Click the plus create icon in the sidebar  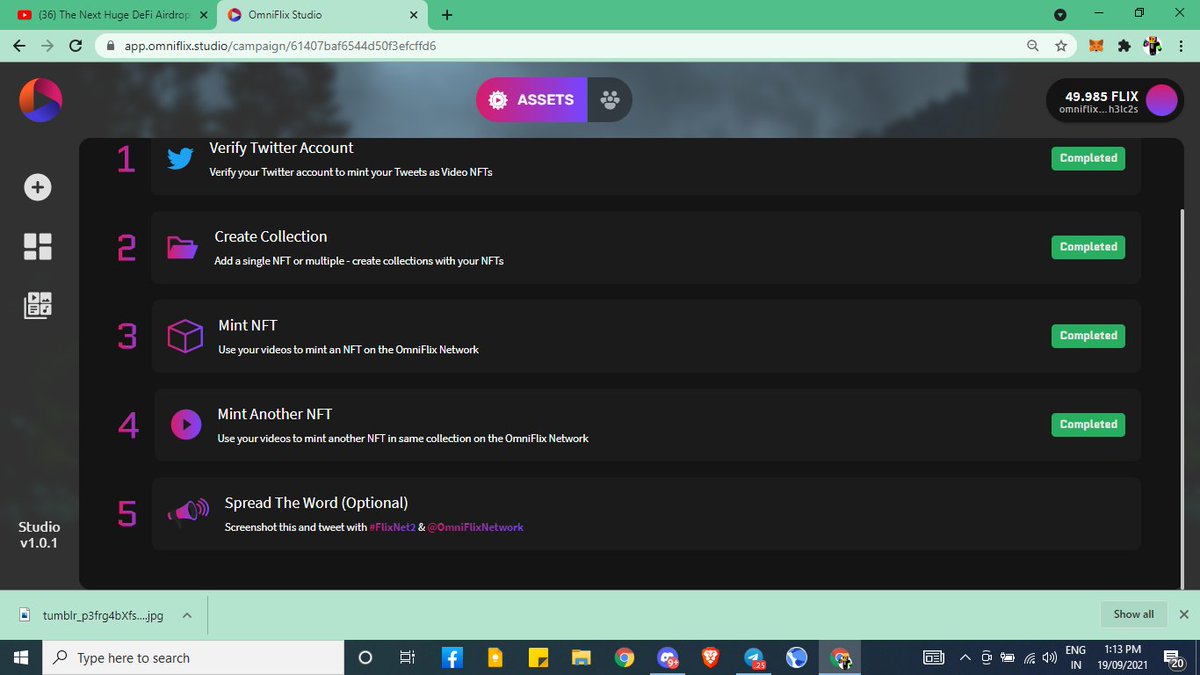[38, 187]
